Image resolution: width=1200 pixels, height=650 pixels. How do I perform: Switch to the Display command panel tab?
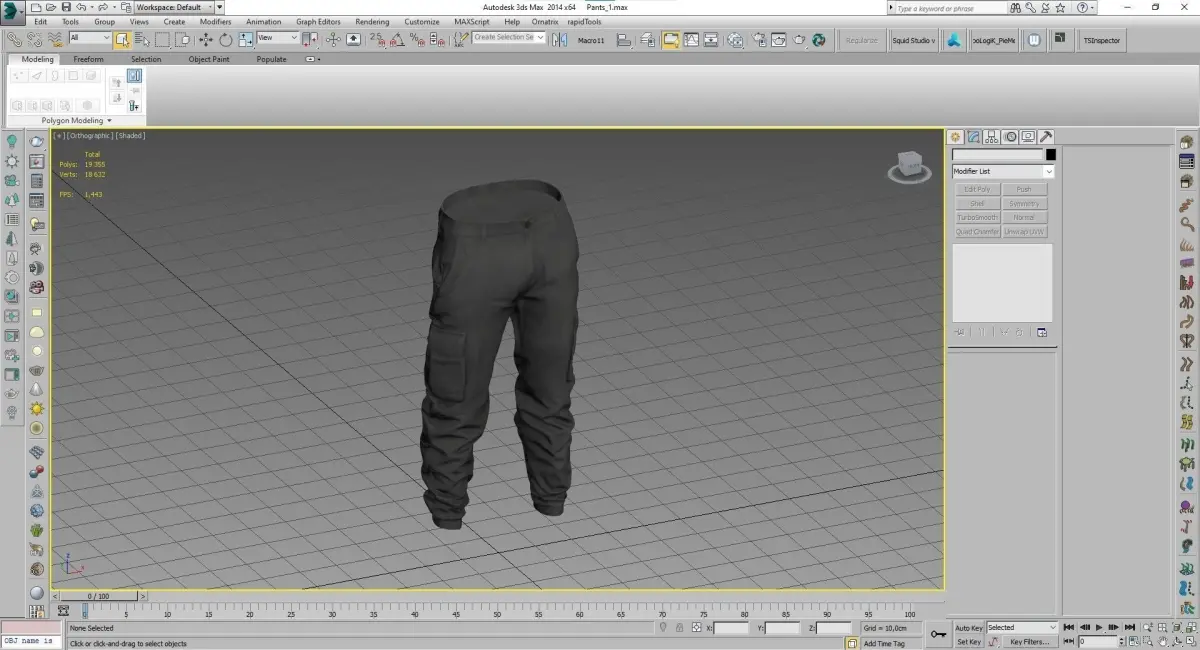click(x=1027, y=137)
